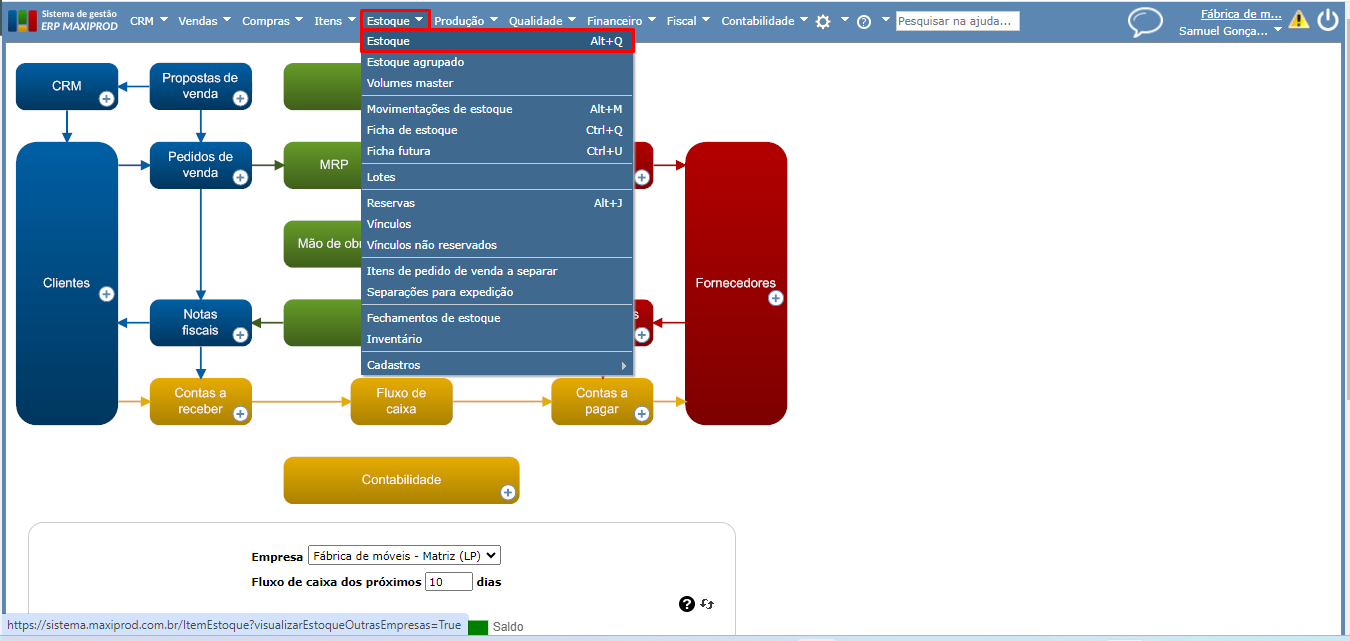Screen dimensions: 1350x641
Task: Click the green Saldo legend swatch
Action: click(478, 627)
